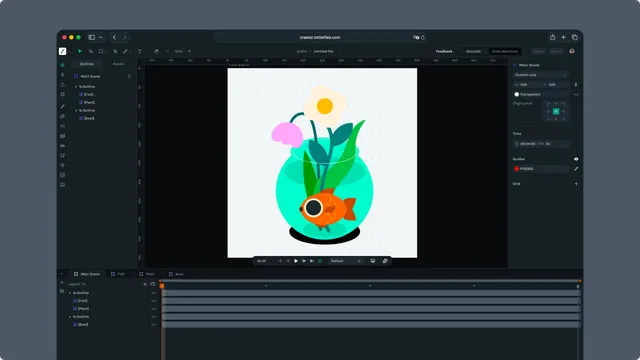
Task: Open the folder icon in left sidebar
Action: tap(62, 184)
